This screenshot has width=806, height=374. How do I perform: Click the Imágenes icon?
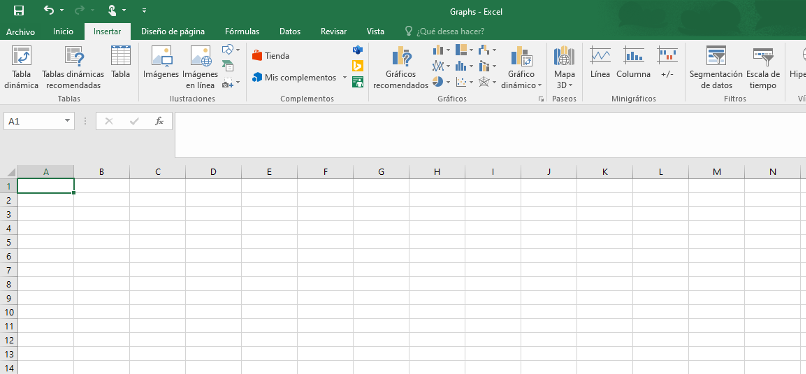pos(161,62)
